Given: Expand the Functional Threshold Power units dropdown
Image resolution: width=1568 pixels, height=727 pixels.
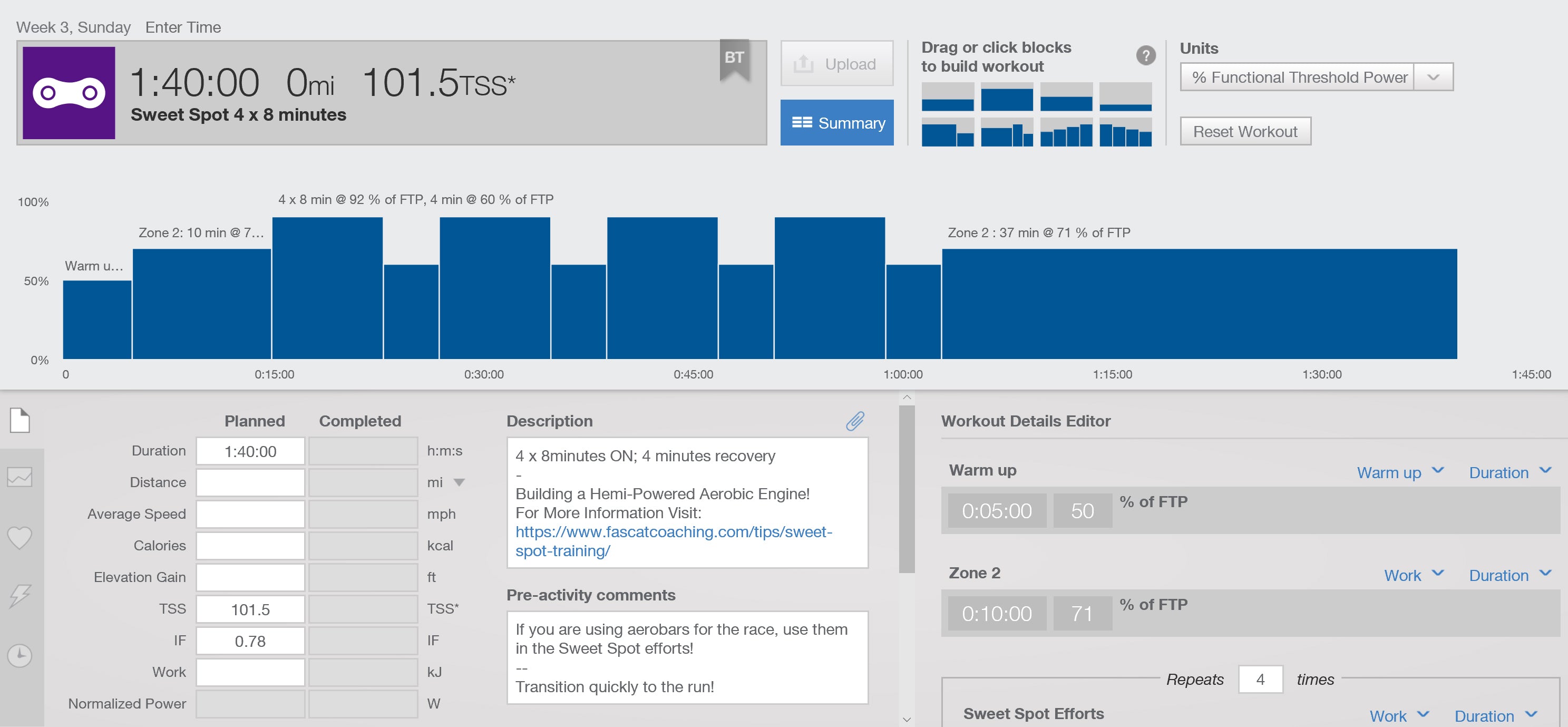Looking at the screenshot, I should pyautogui.click(x=1433, y=77).
